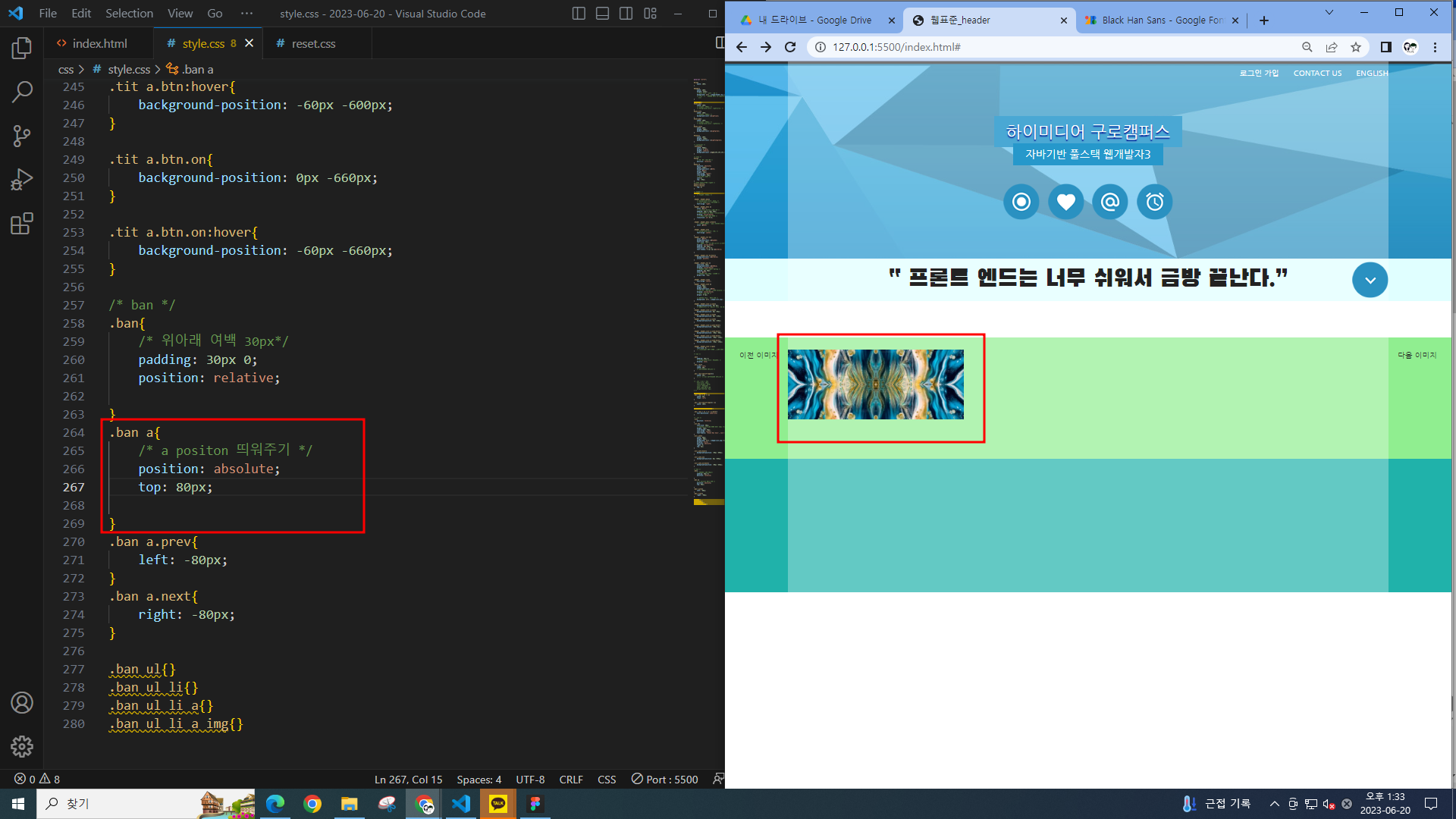Open the Selection menu

(x=129, y=14)
